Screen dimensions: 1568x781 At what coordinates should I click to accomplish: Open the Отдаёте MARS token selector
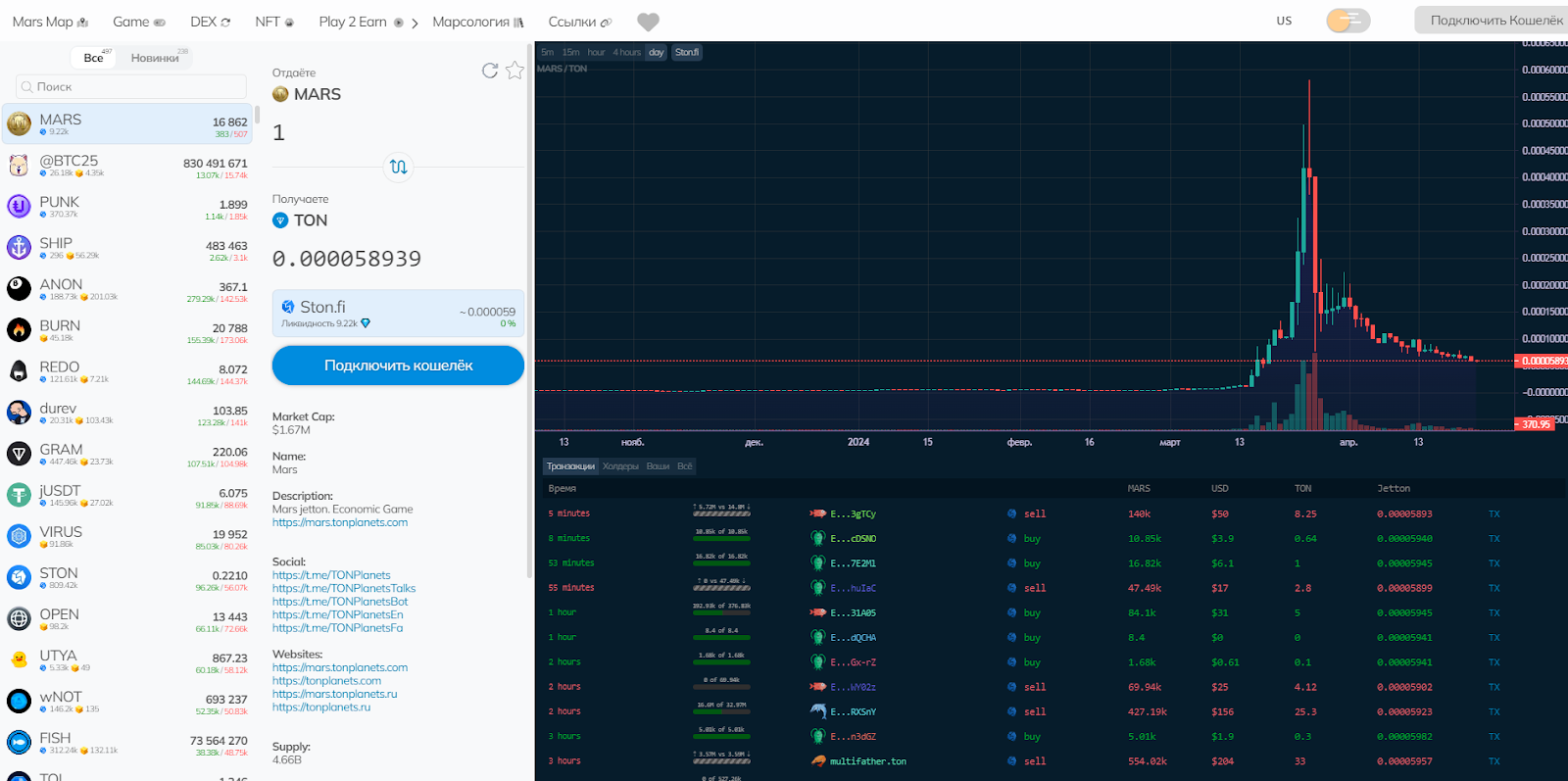pos(307,94)
